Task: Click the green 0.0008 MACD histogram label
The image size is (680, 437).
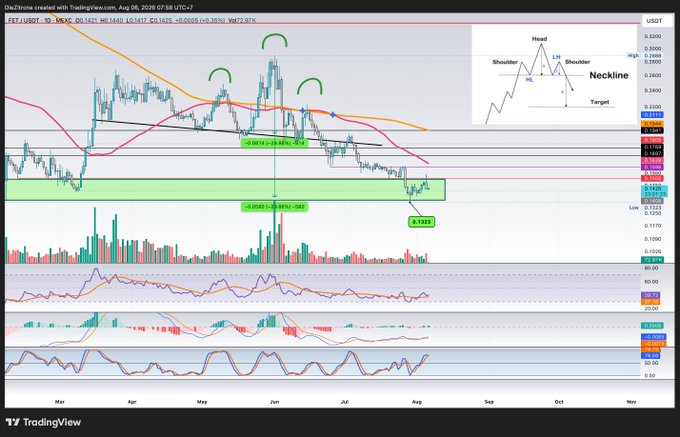Action: click(652, 326)
